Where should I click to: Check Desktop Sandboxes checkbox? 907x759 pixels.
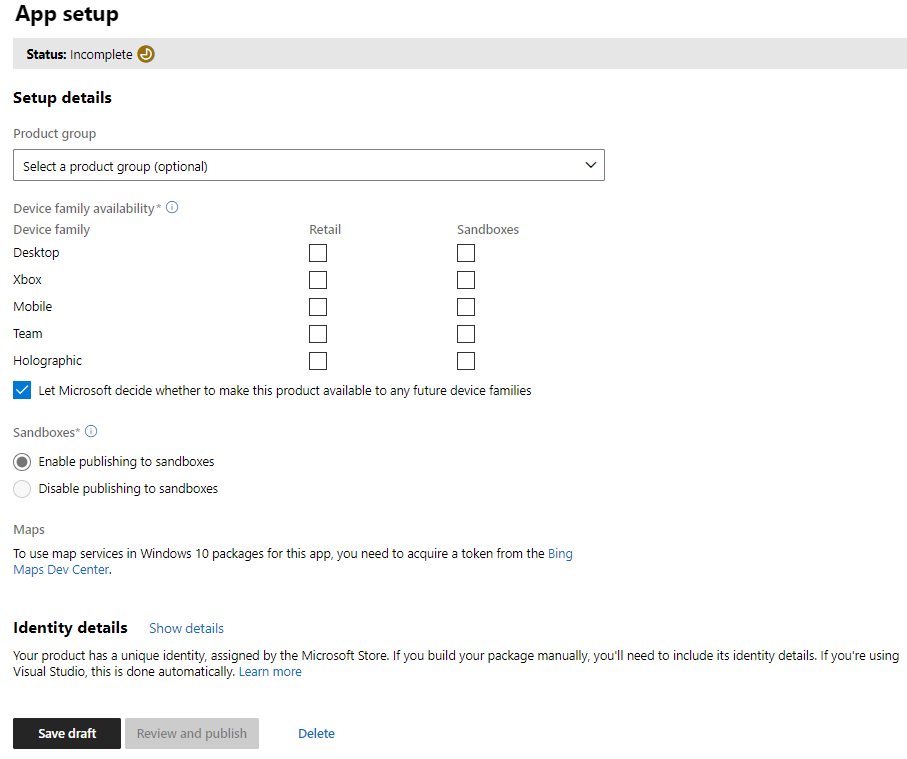pyautogui.click(x=466, y=253)
